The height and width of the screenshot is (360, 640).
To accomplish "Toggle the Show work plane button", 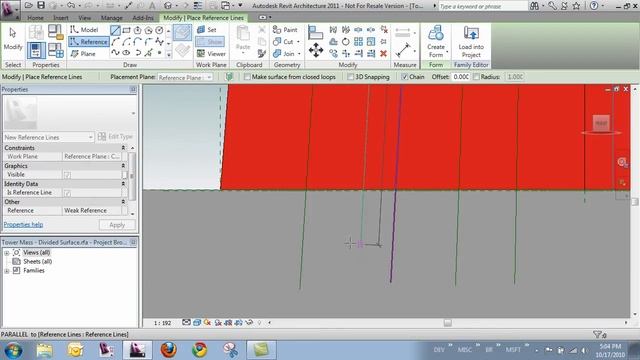I will tap(210, 42).
